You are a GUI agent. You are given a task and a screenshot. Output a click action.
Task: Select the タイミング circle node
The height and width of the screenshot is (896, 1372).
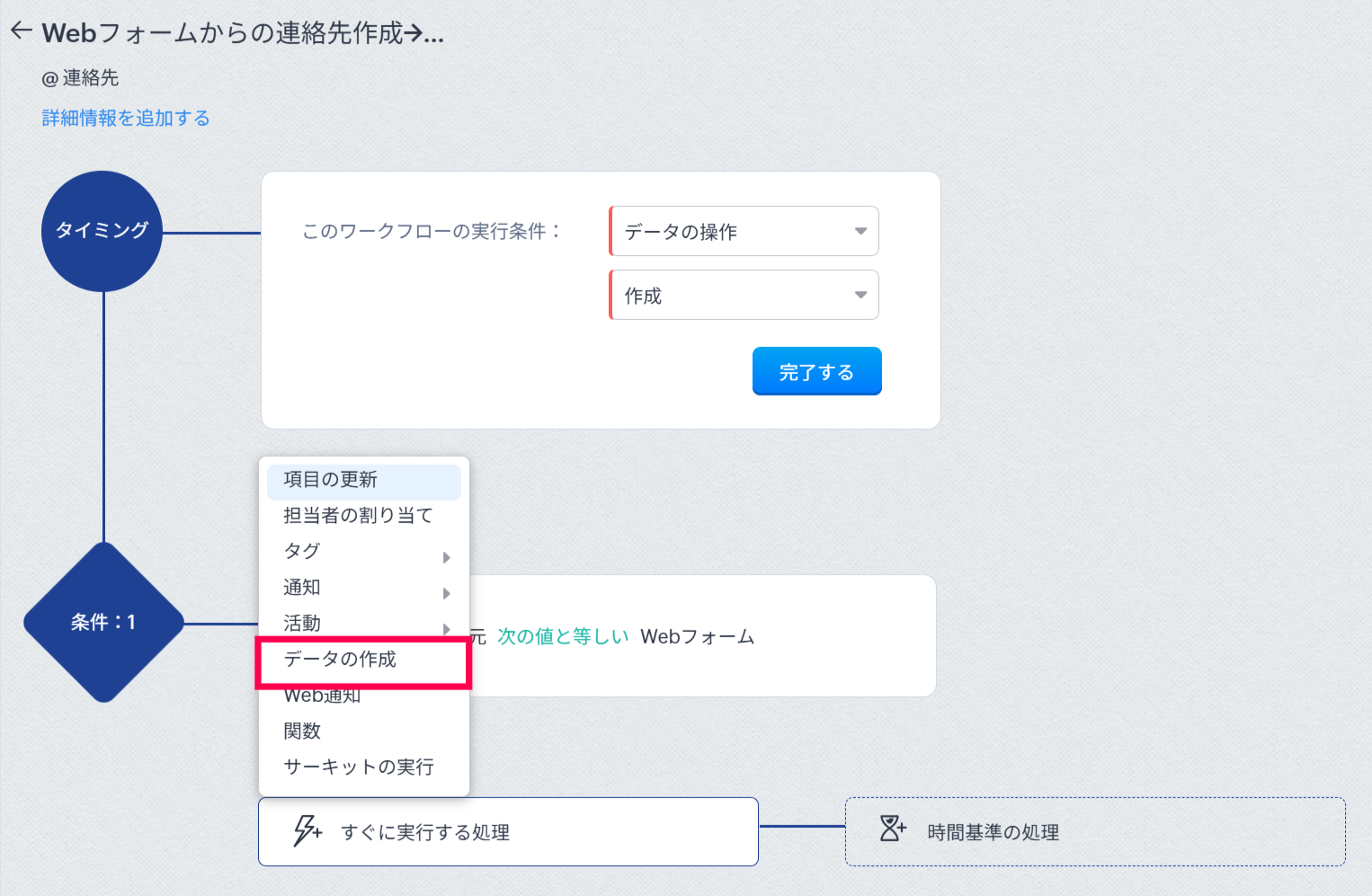(x=102, y=231)
